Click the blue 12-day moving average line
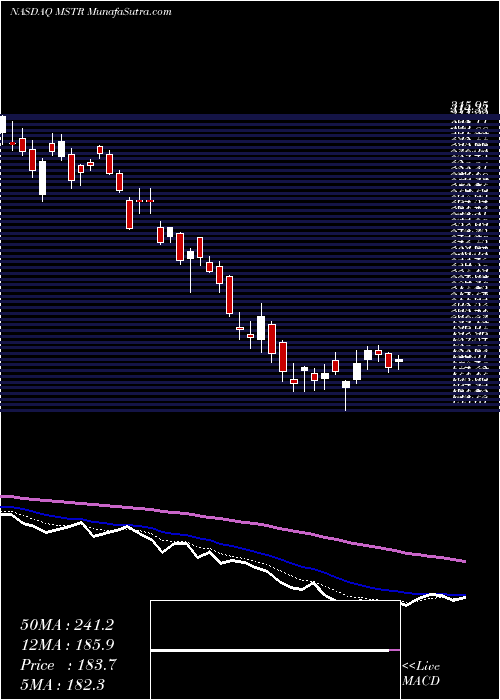Screen dimensions: 500x700 pyautogui.click(x=232, y=546)
